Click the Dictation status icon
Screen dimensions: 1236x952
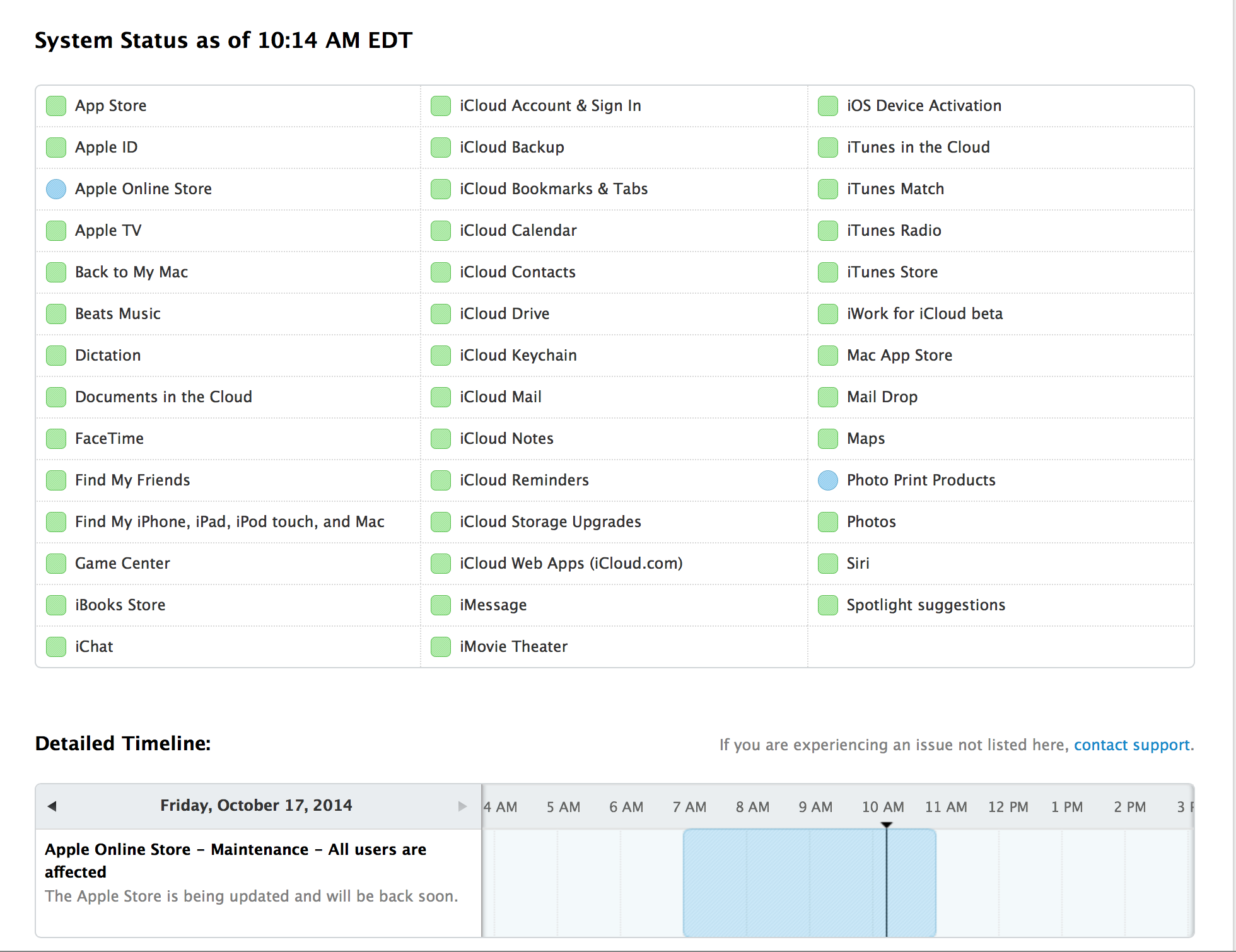click(56, 356)
